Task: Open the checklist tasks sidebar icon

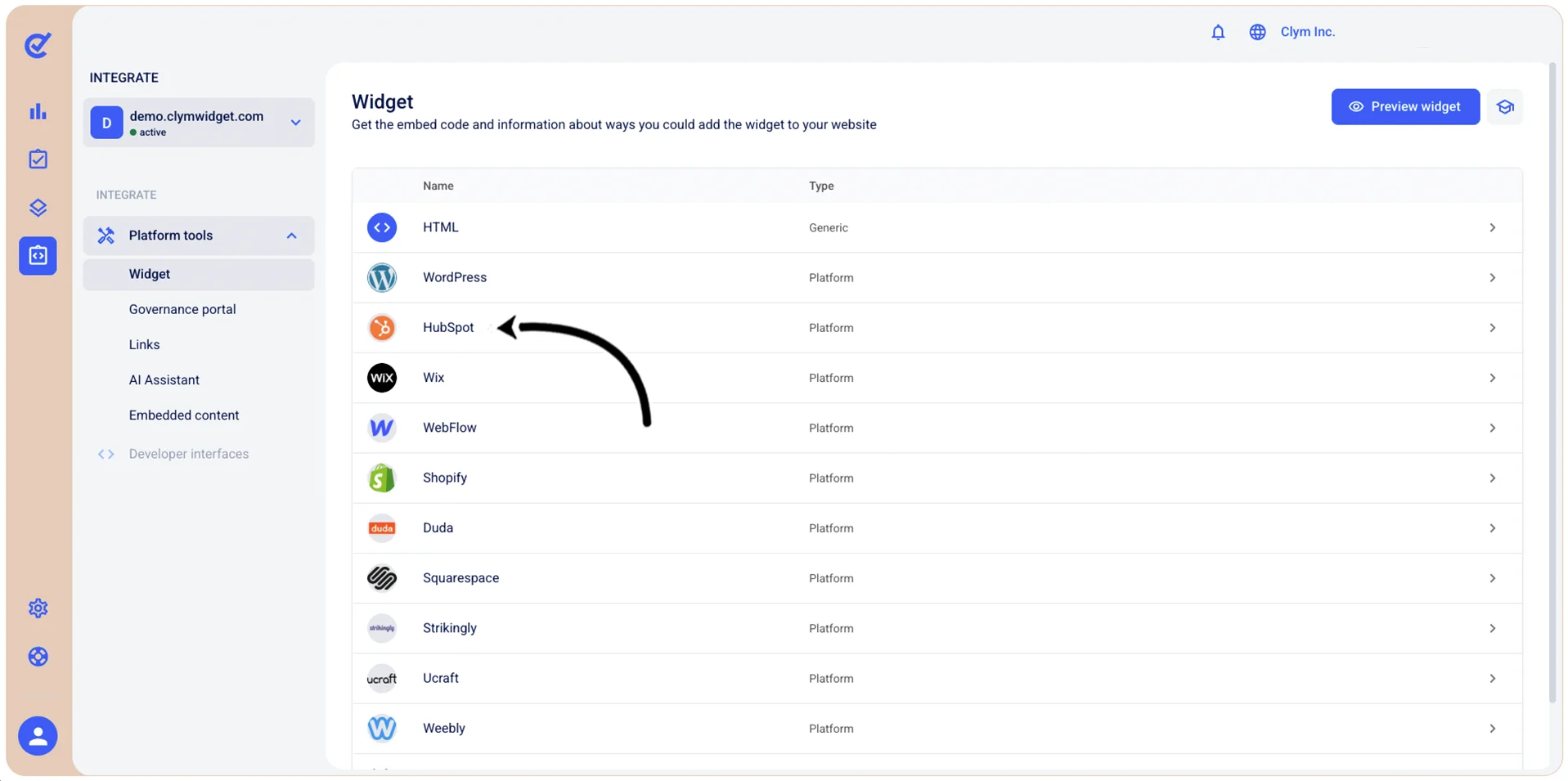Action: pos(38,159)
